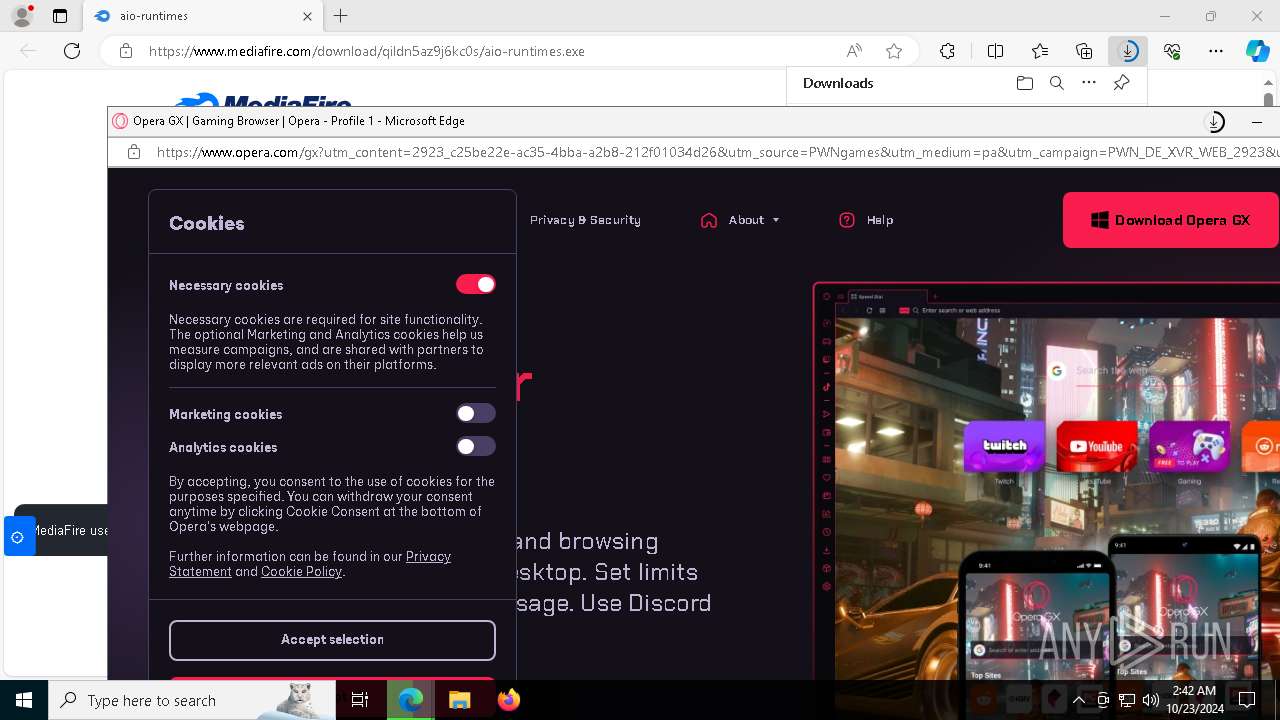
Task: Open clock showing 2:42 AM
Action: [x=1194, y=700]
